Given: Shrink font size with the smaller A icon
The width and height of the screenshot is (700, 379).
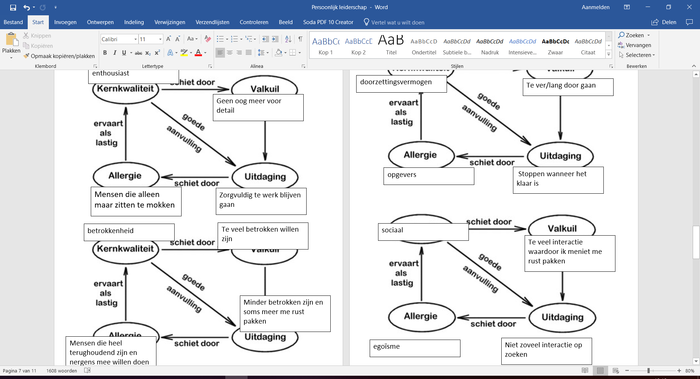Looking at the screenshot, I should point(178,39).
